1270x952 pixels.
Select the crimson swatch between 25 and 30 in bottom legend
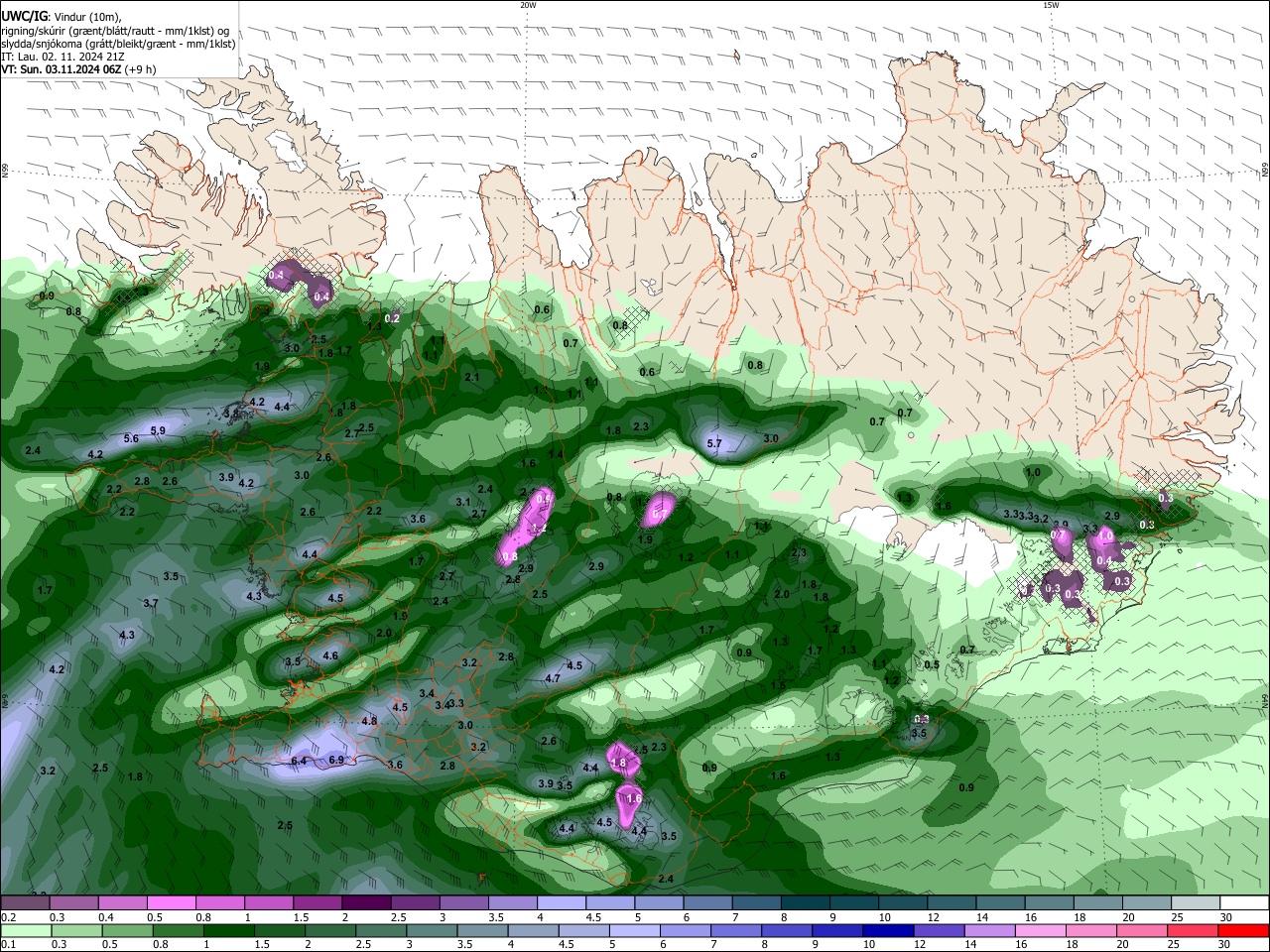pos(1194,930)
